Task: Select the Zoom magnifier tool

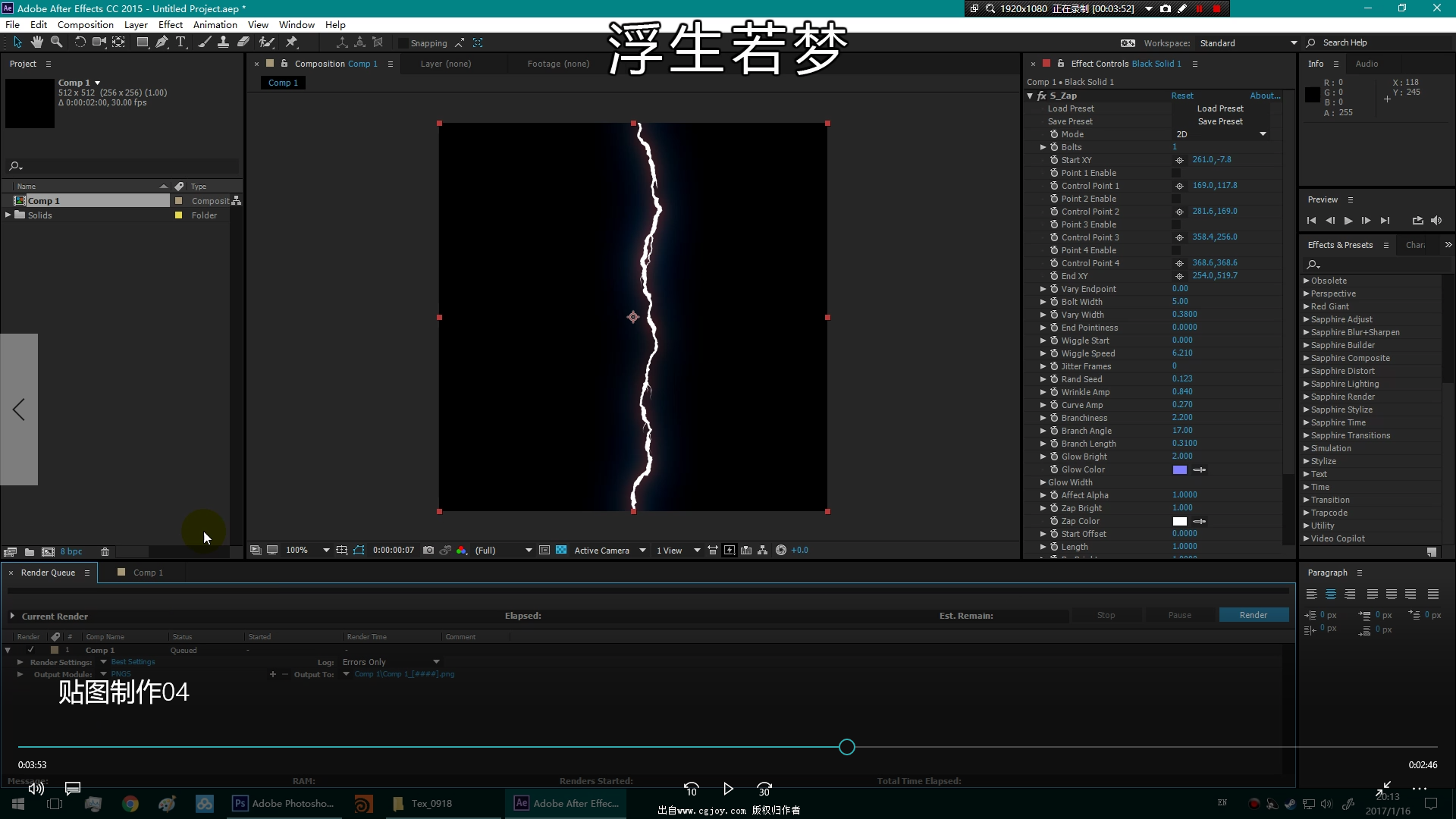Action: (56, 42)
